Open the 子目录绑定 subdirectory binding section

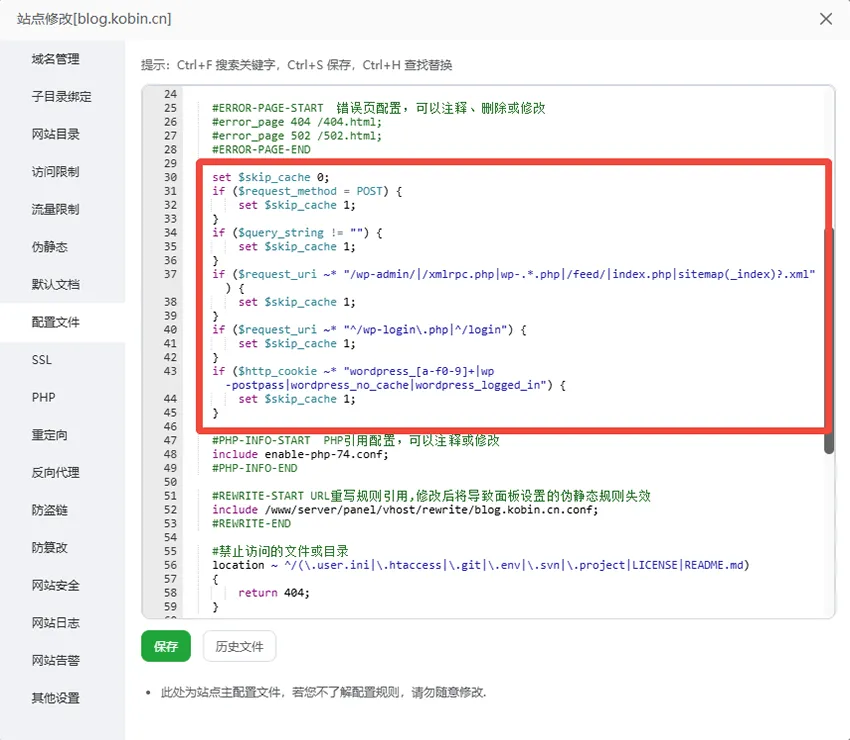pyautogui.click(x=62, y=96)
